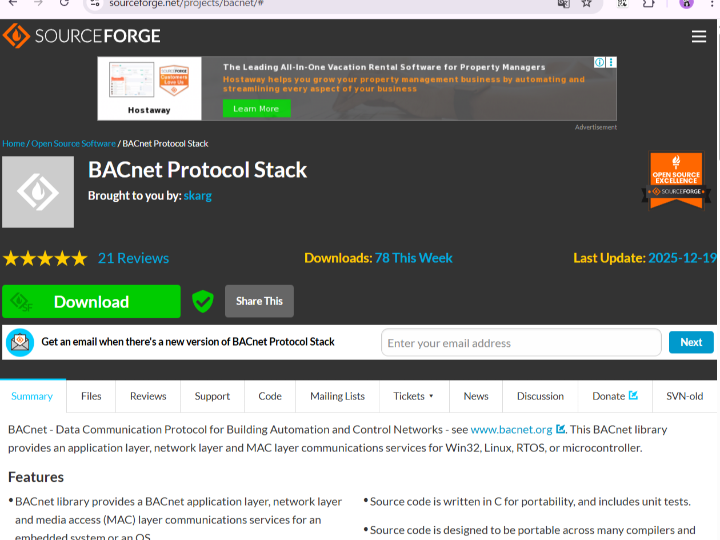Open the SourceForge hamburger menu
The height and width of the screenshot is (540, 720).
[x=698, y=37]
